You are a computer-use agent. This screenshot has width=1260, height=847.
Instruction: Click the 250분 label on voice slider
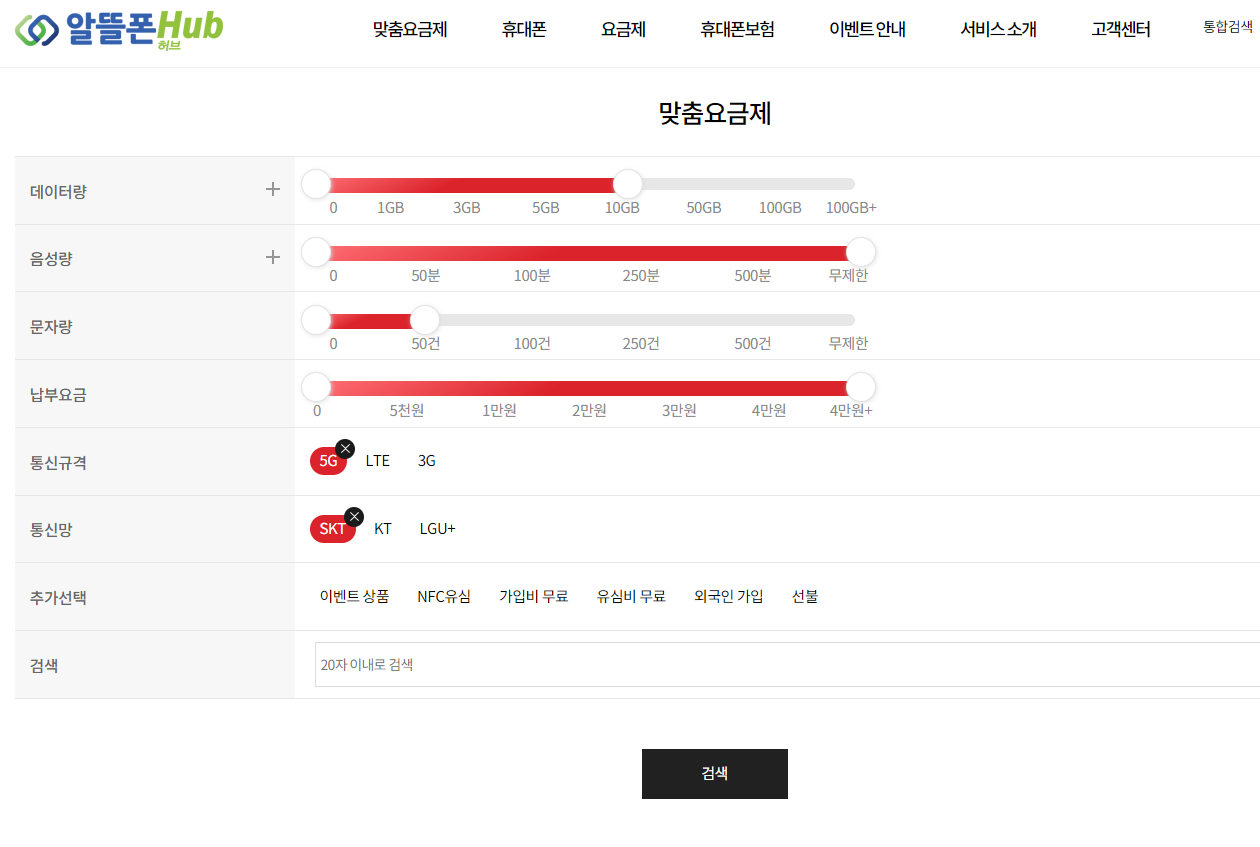[641, 276]
